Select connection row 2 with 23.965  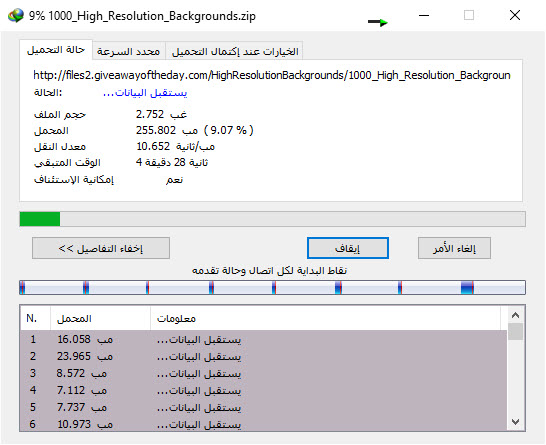click(264, 356)
